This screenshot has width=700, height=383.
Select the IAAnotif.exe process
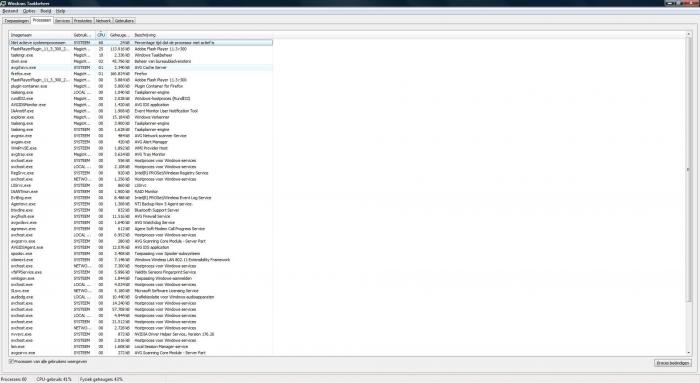click(x=141, y=111)
